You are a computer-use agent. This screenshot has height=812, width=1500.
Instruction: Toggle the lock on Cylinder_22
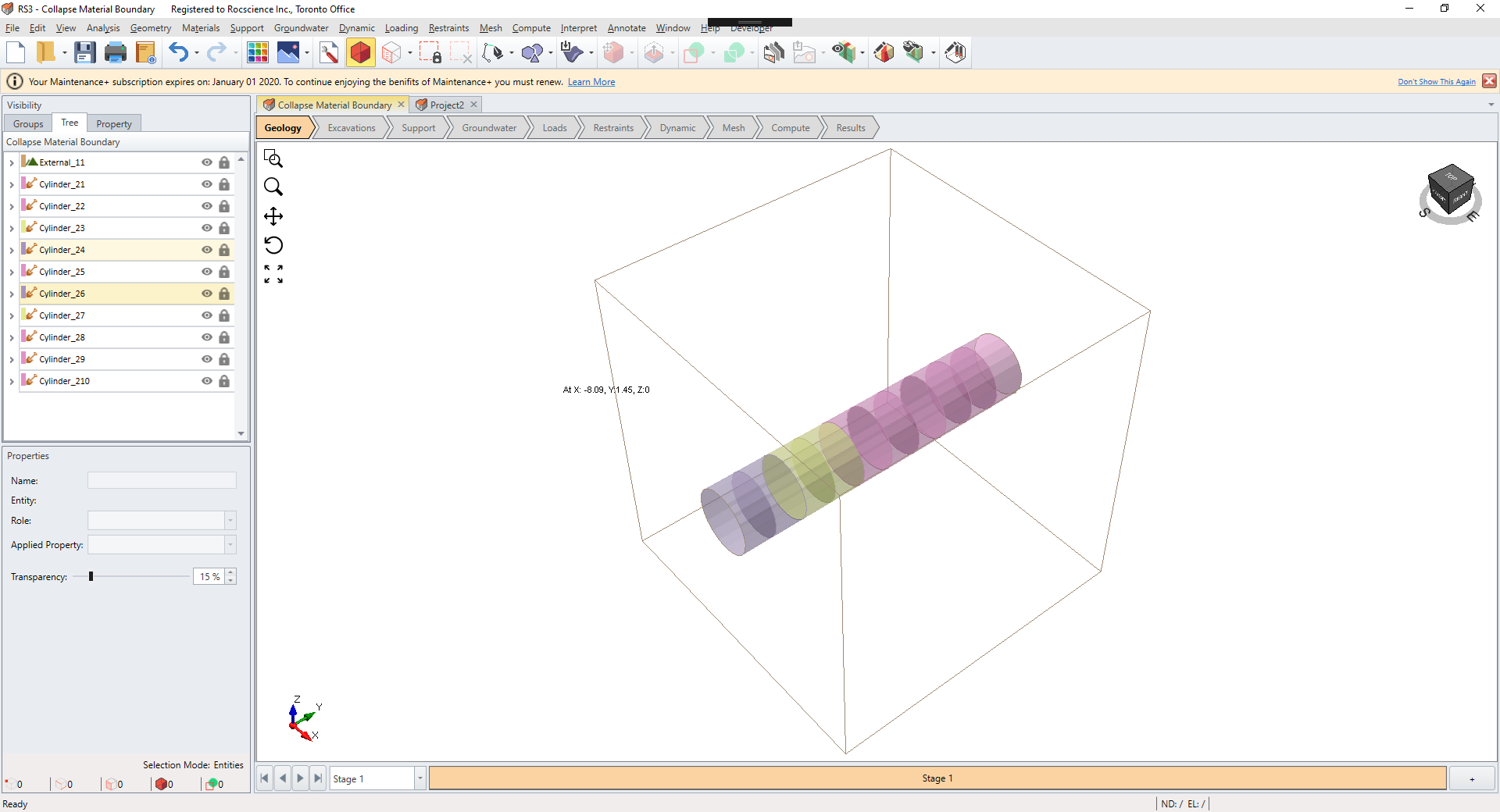(x=224, y=206)
